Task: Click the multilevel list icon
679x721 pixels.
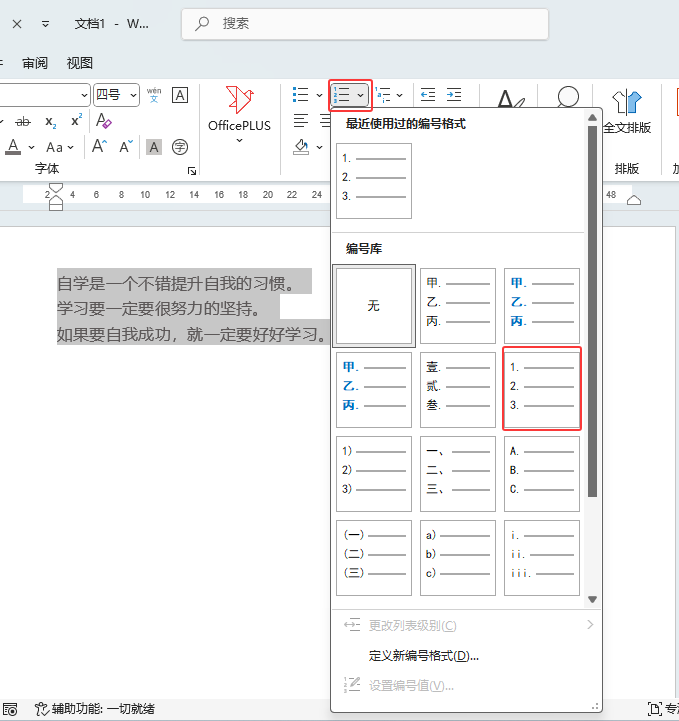Action: click(382, 95)
